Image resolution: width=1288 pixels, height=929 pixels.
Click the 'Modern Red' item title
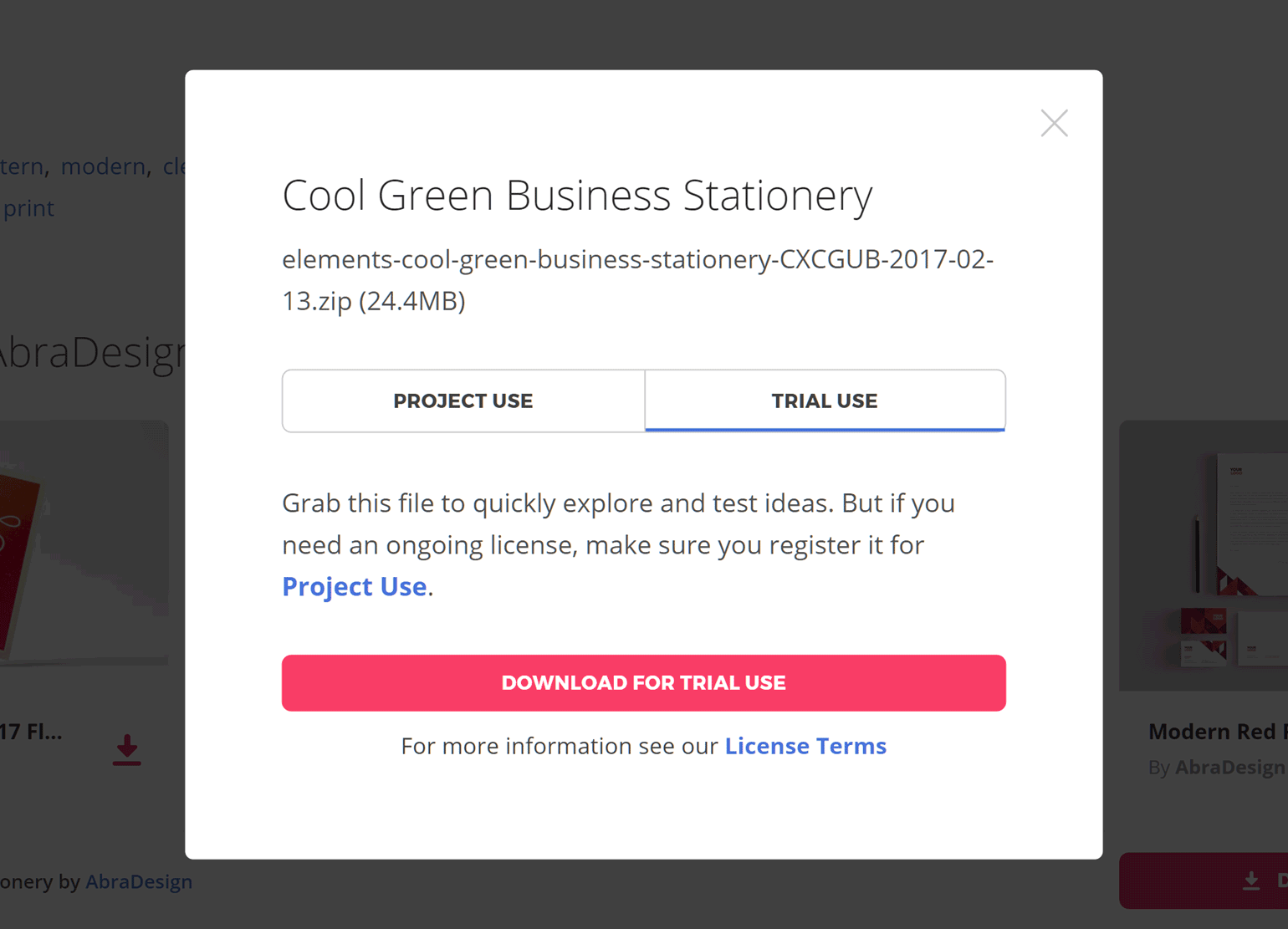coord(1211,732)
